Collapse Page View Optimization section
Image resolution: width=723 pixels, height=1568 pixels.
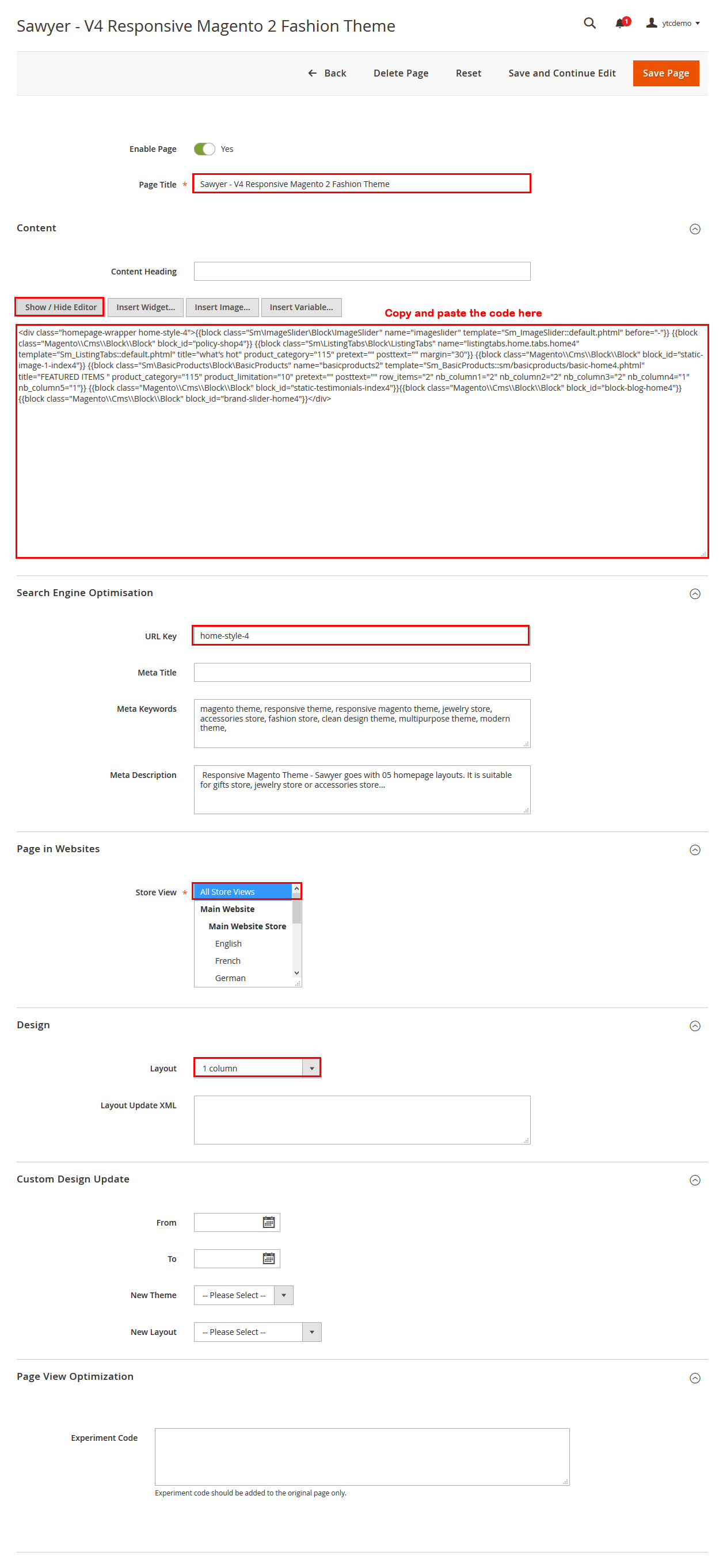694,1378
